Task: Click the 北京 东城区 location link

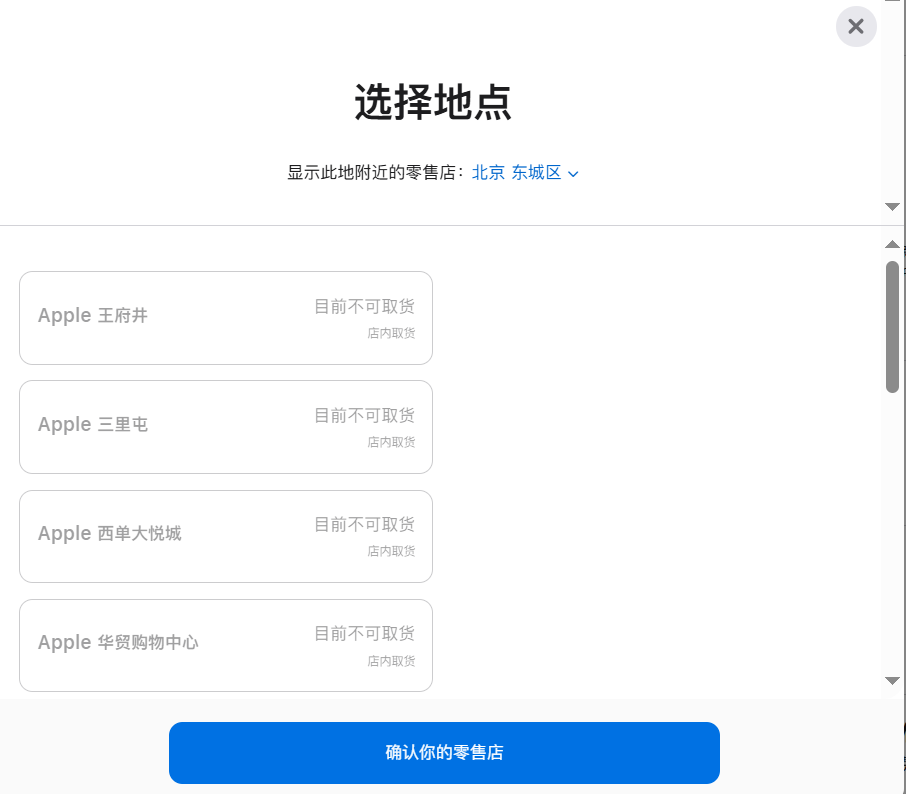Action: [516, 173]
